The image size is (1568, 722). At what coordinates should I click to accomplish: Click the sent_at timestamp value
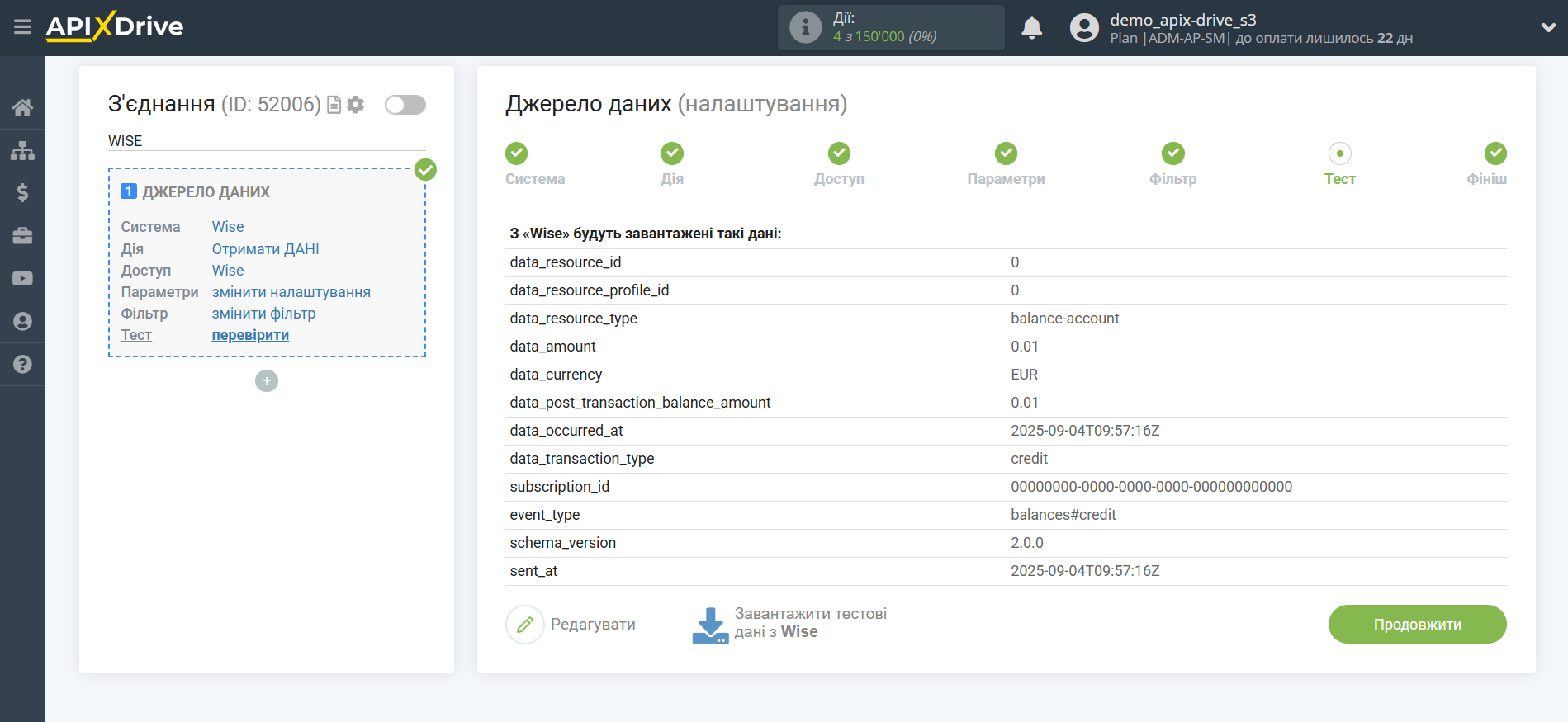pos(1085,571)
